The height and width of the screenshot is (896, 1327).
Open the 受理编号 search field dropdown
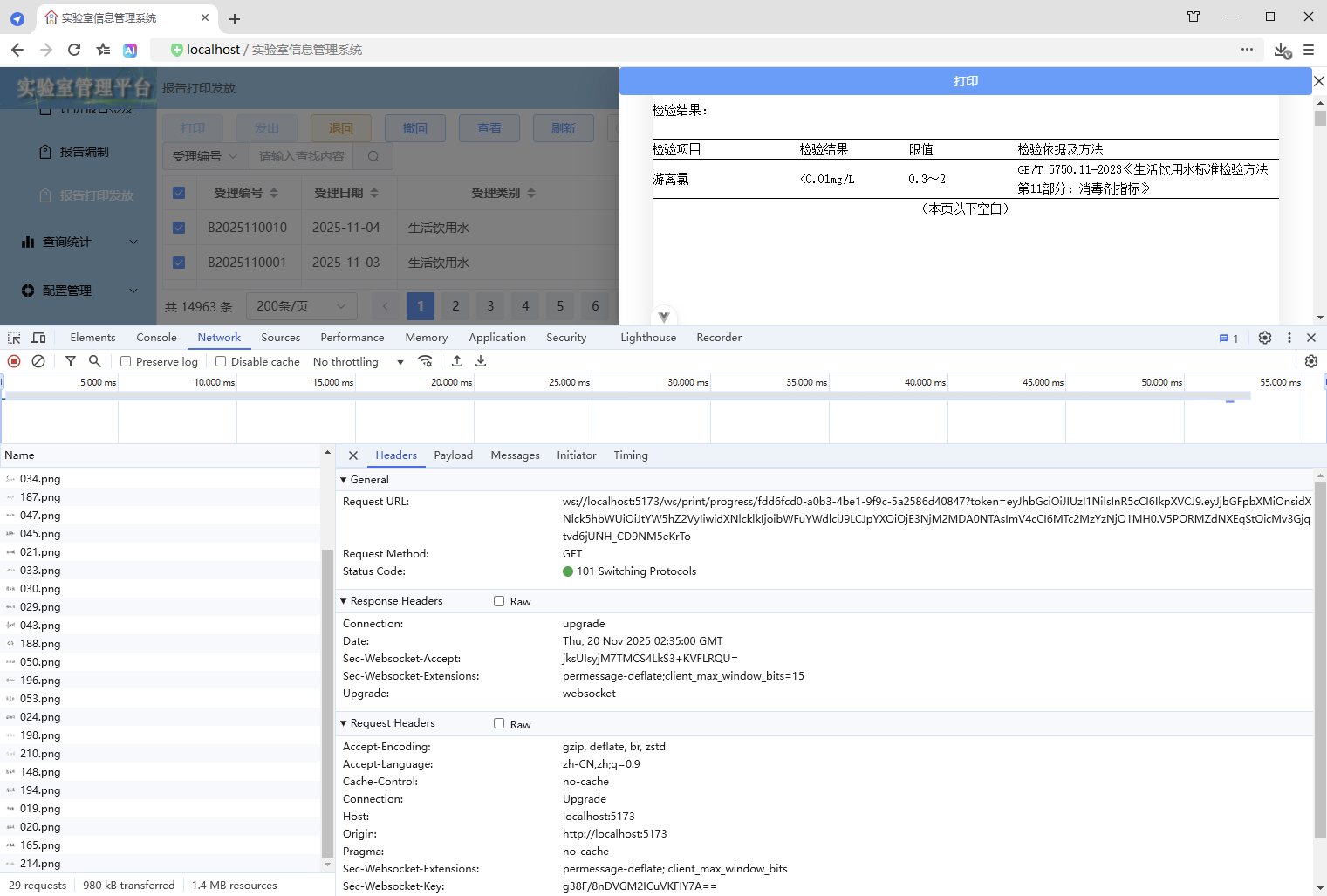pyautogui.click(x=205, y=156)
